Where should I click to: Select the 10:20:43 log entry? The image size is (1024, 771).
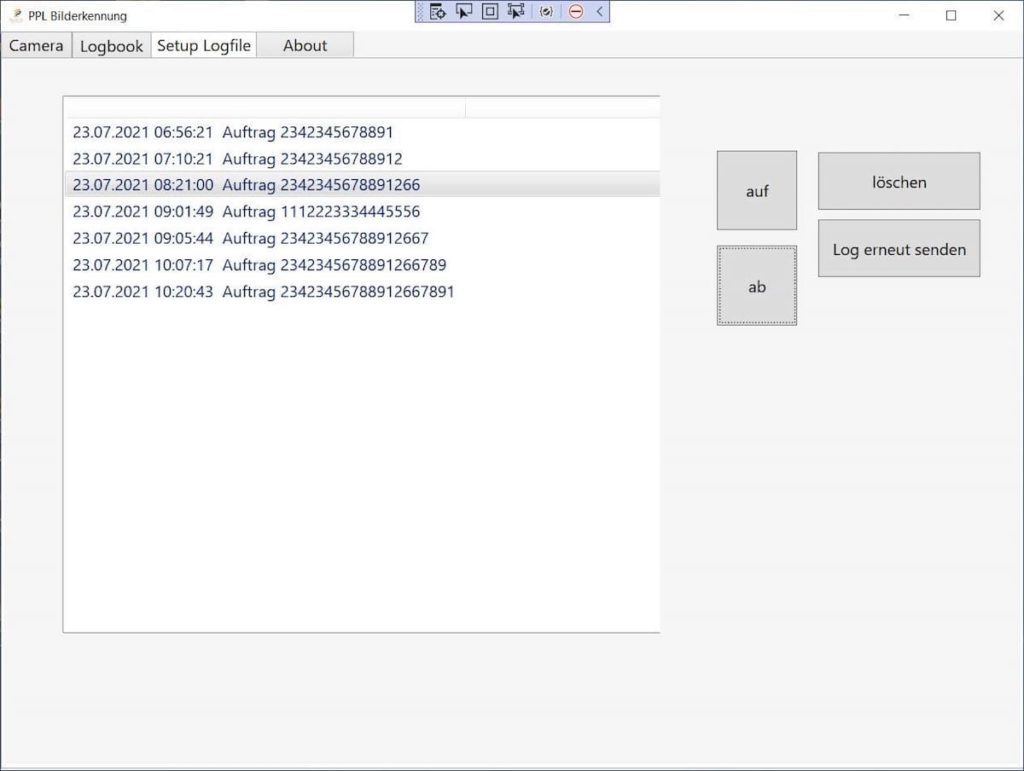click(x=263, y=292)
